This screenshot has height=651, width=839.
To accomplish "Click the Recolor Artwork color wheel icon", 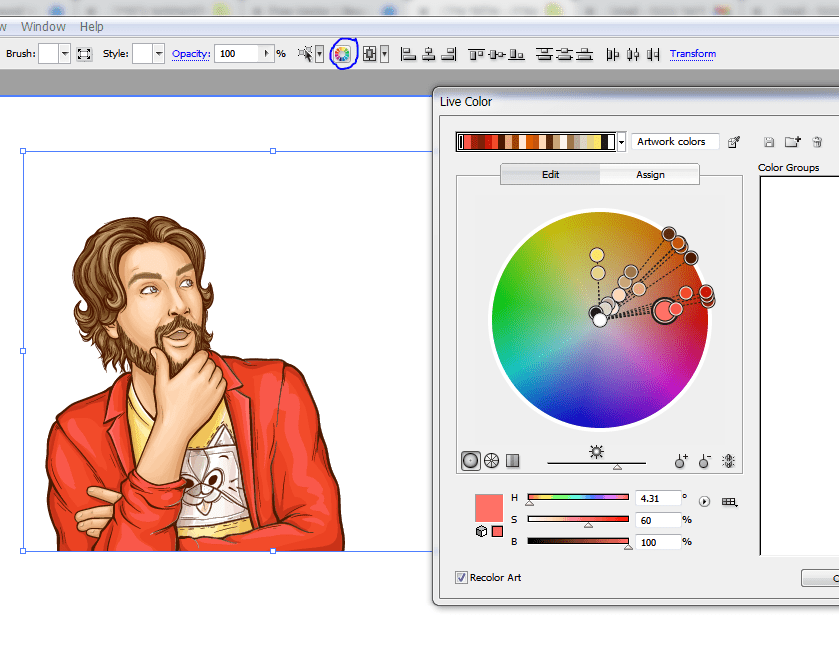I will click(x=342, y=54).
